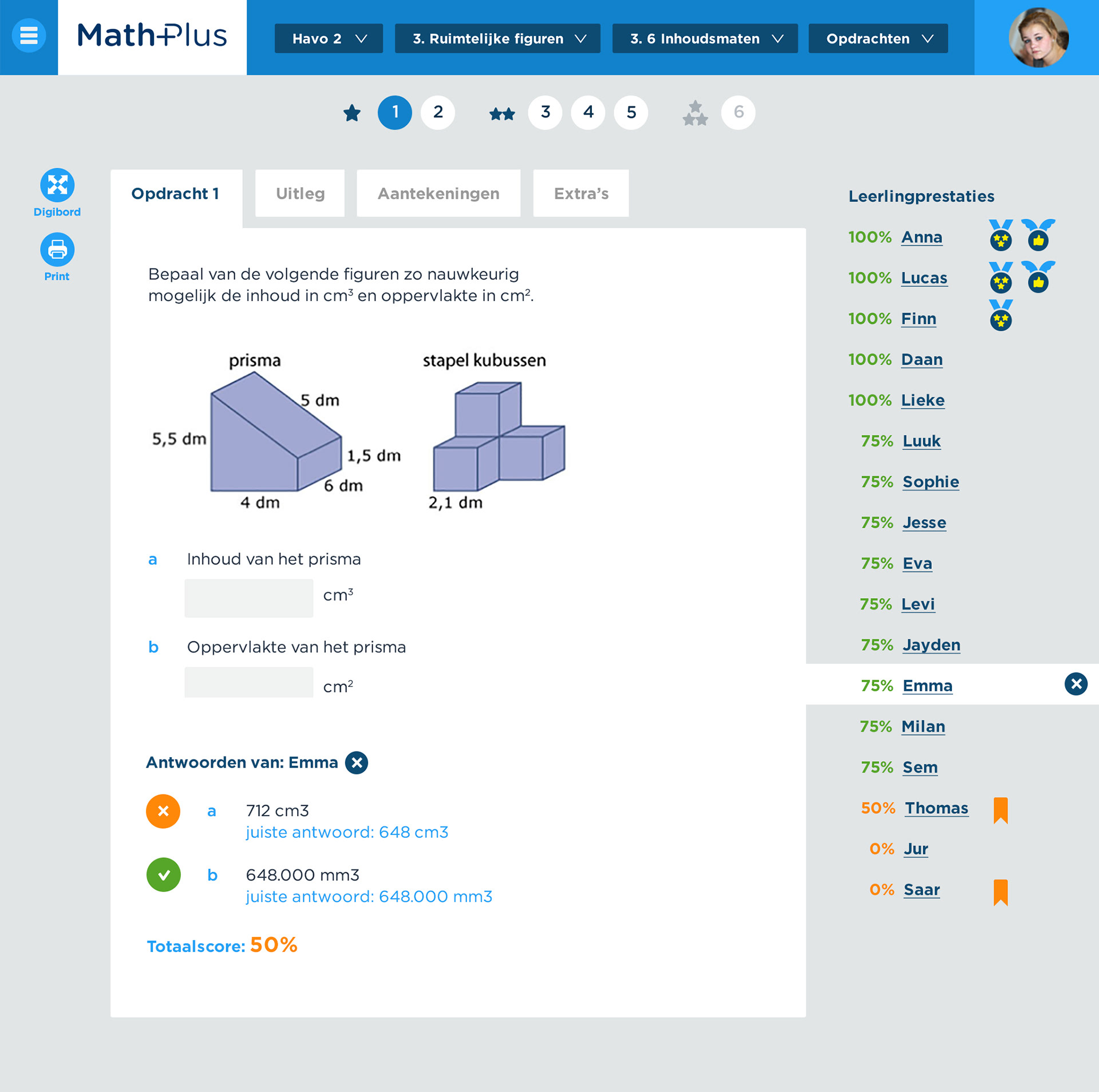Click the MathPlus logo

(x=152, y=35)
